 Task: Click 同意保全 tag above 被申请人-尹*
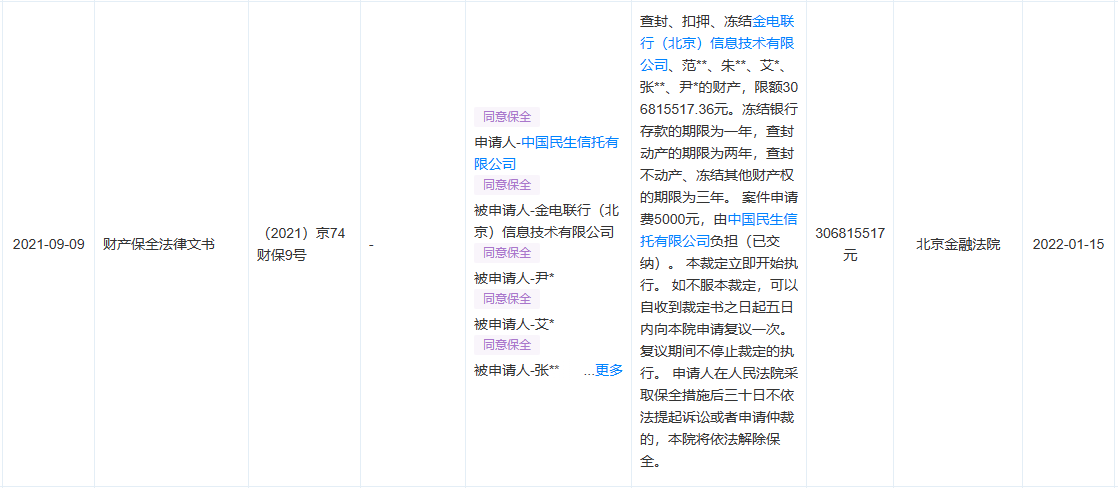507,253
